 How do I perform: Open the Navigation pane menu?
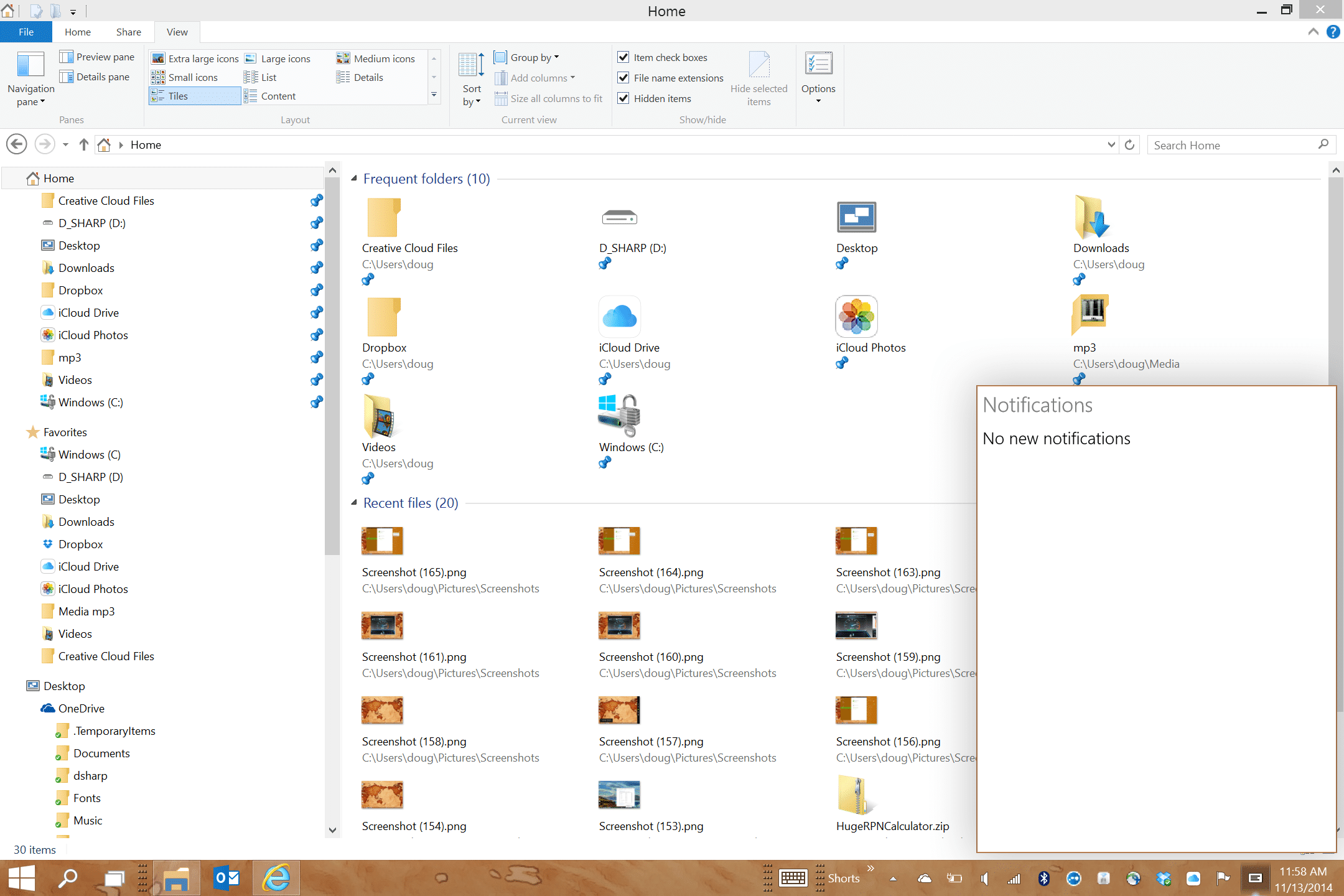tap(30, 80)
